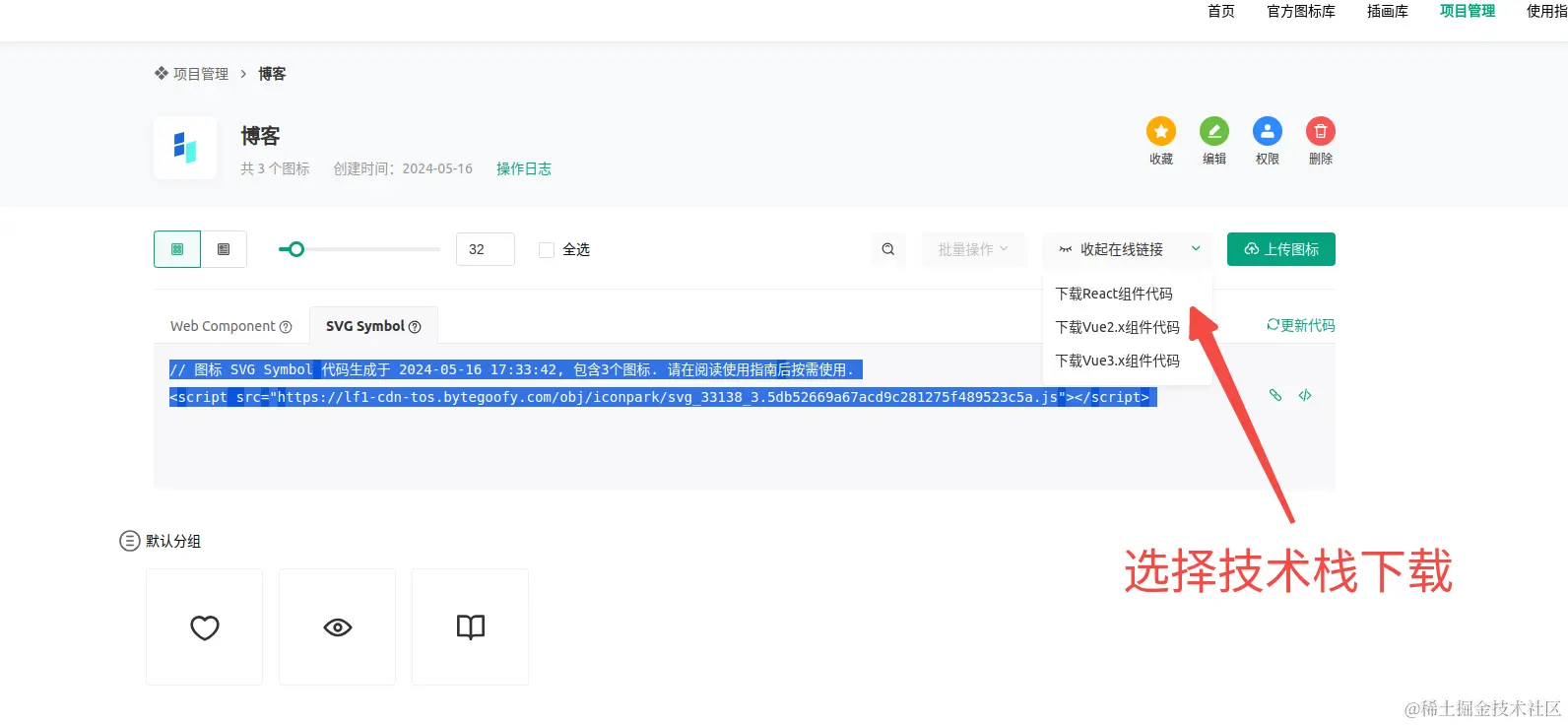This screenshot has height=725, width=1568.
Task: Open 官方图标库 in top navigation
Action: [1301, 11]
